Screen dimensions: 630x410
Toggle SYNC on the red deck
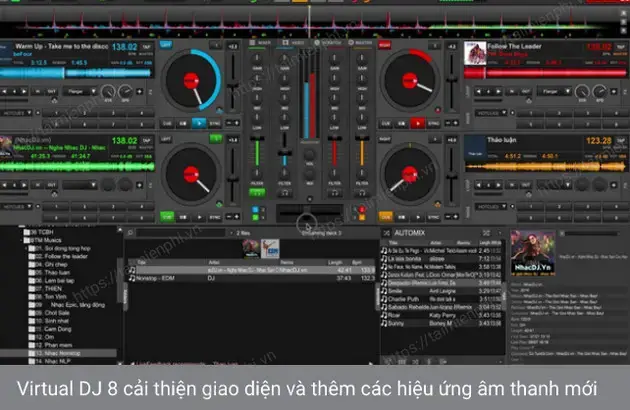pyautogui.click(x=434, y=123)
